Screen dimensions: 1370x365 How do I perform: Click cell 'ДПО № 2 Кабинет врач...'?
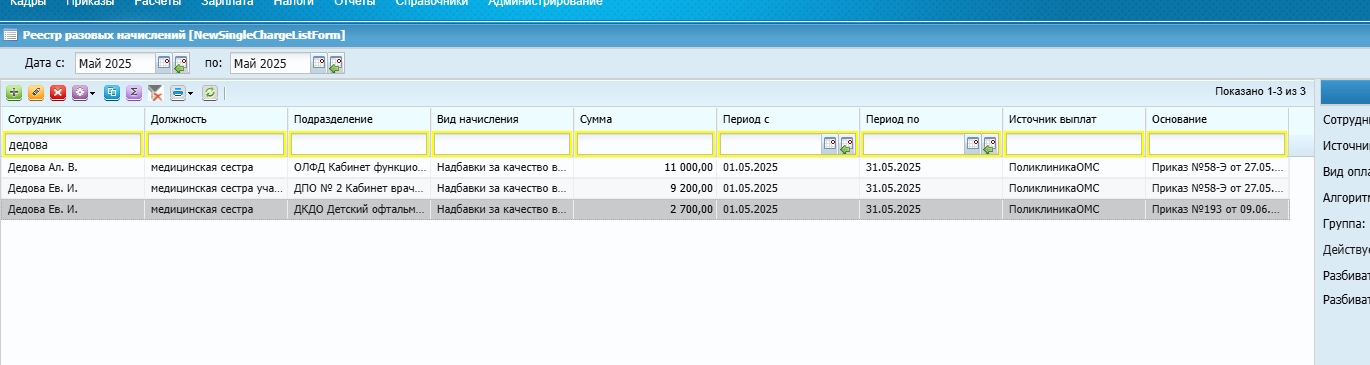pyautogui.click(x=359, y=188)
